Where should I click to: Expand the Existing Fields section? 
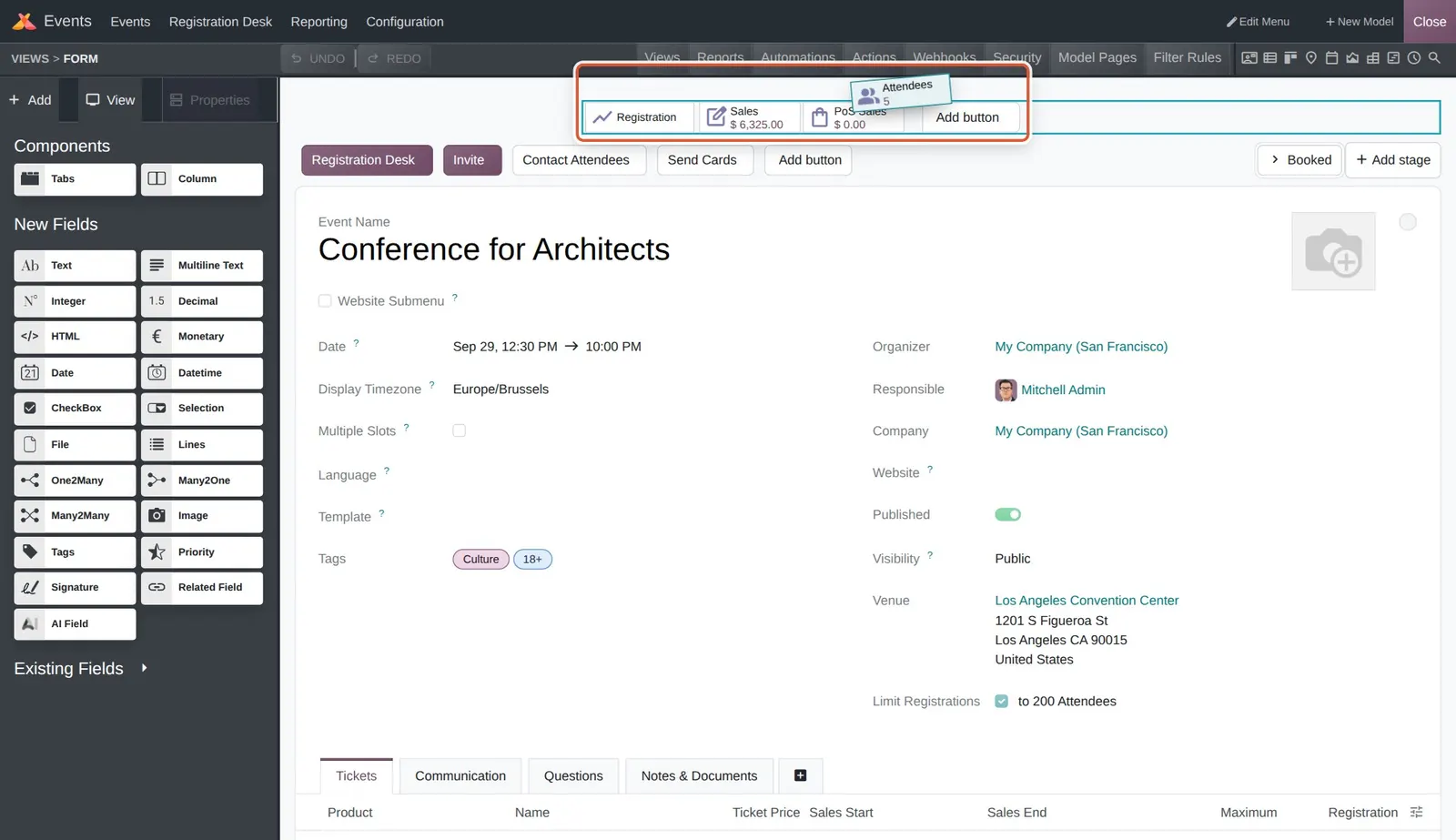80,669
